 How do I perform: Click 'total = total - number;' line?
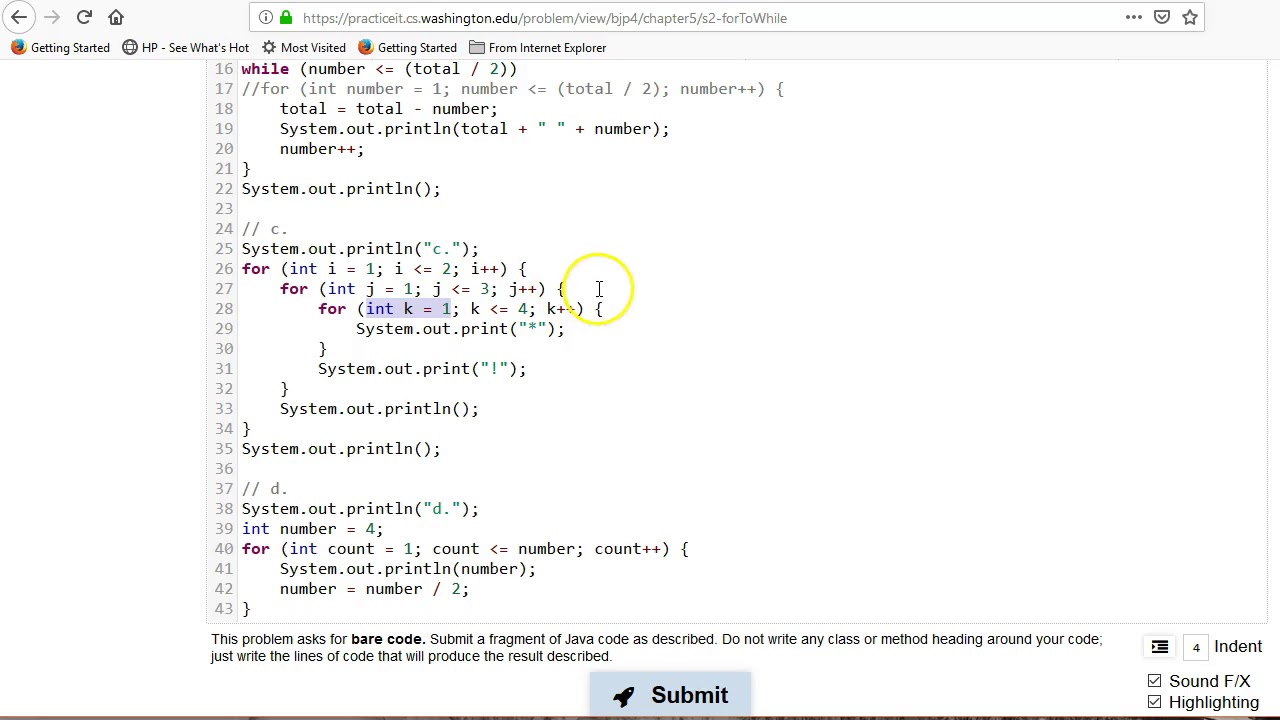pos(388,109)
